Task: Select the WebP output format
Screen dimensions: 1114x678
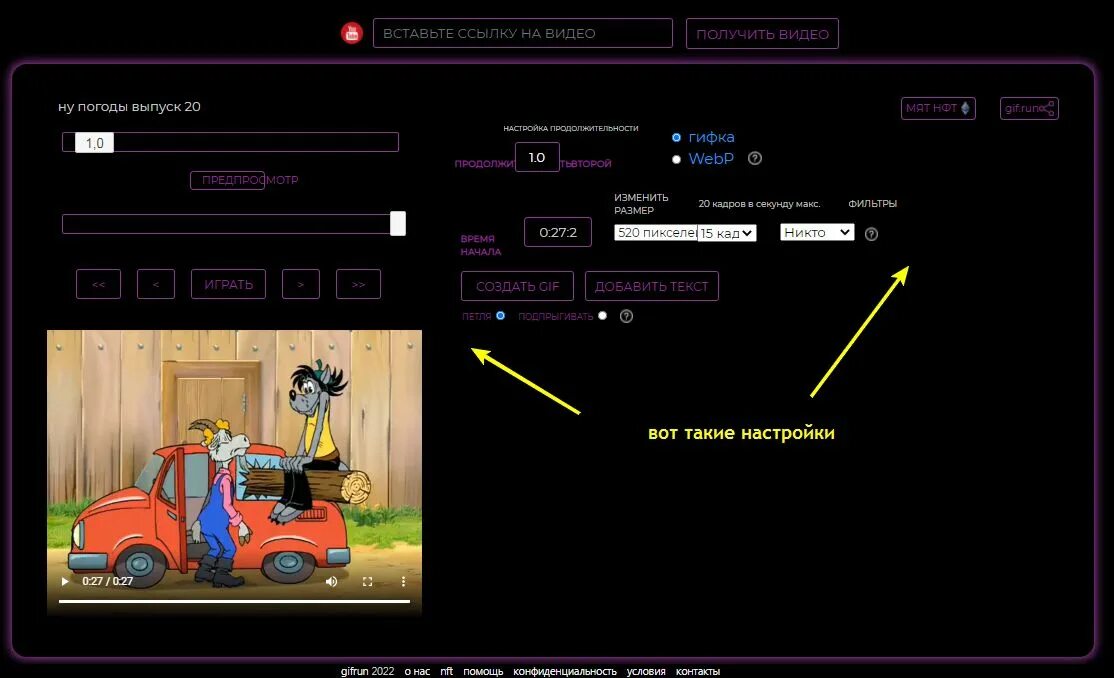Action: click(x=676, y=158)
